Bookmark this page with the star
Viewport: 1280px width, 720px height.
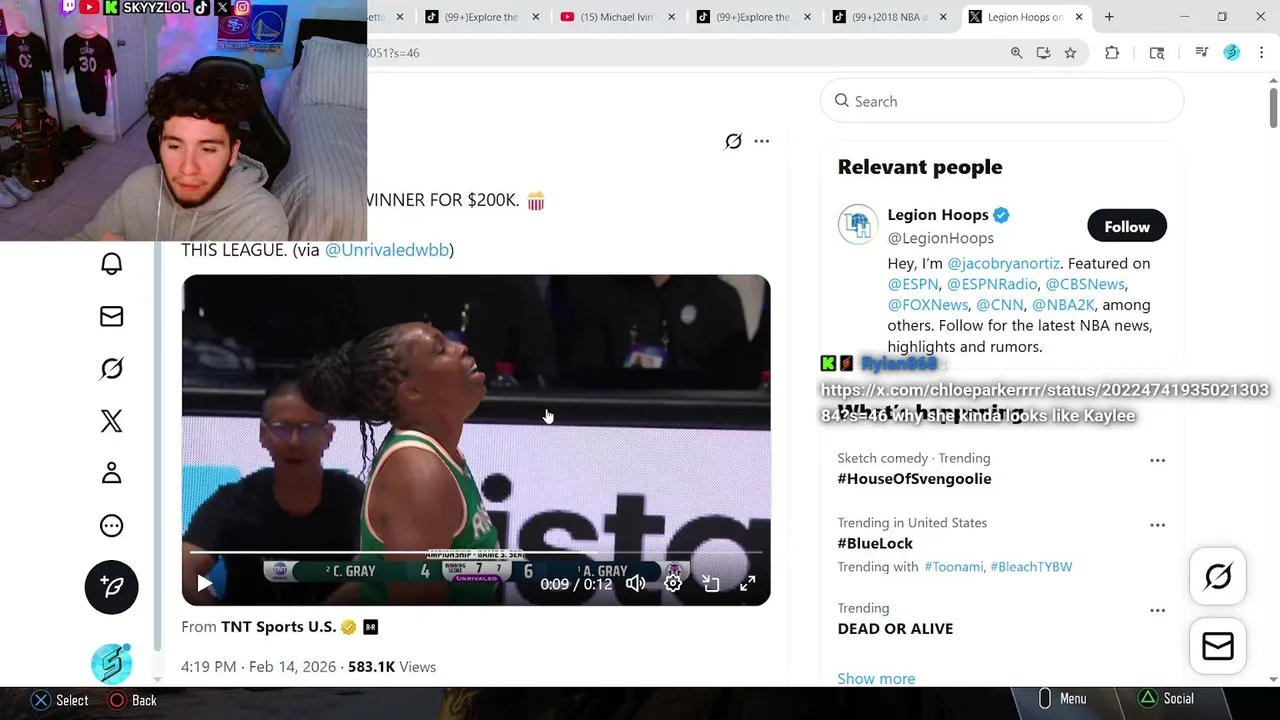[1071, 53]
